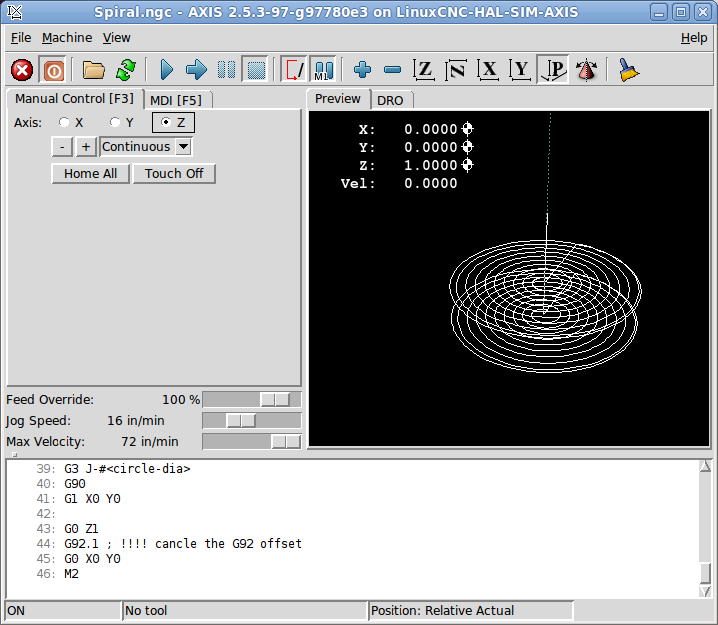Screen dimensions: 718x625
Task: Switch to Z top view
Action: [x=424, y=71]
